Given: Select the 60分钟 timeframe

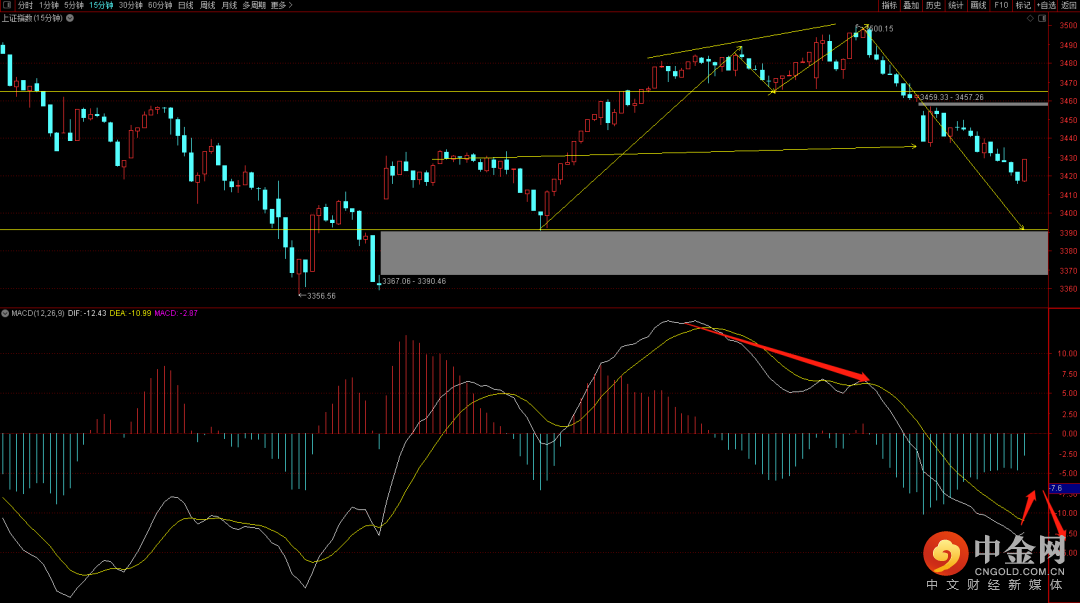Looking at the screenshot, I should coord(159,5).
